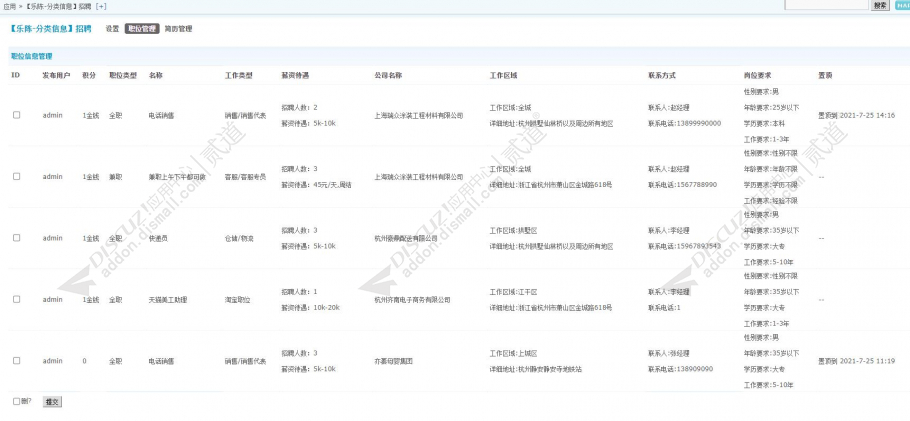Click the 置顶到 2021-7-25 14:16 text
Viewport: 910px width, 421px height.
(x=857, y=116)
